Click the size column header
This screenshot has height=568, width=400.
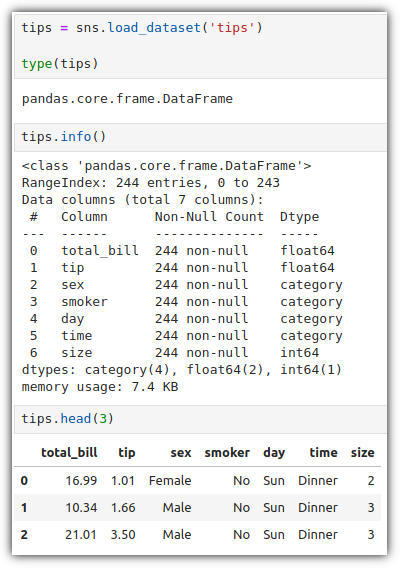[363, 453]
